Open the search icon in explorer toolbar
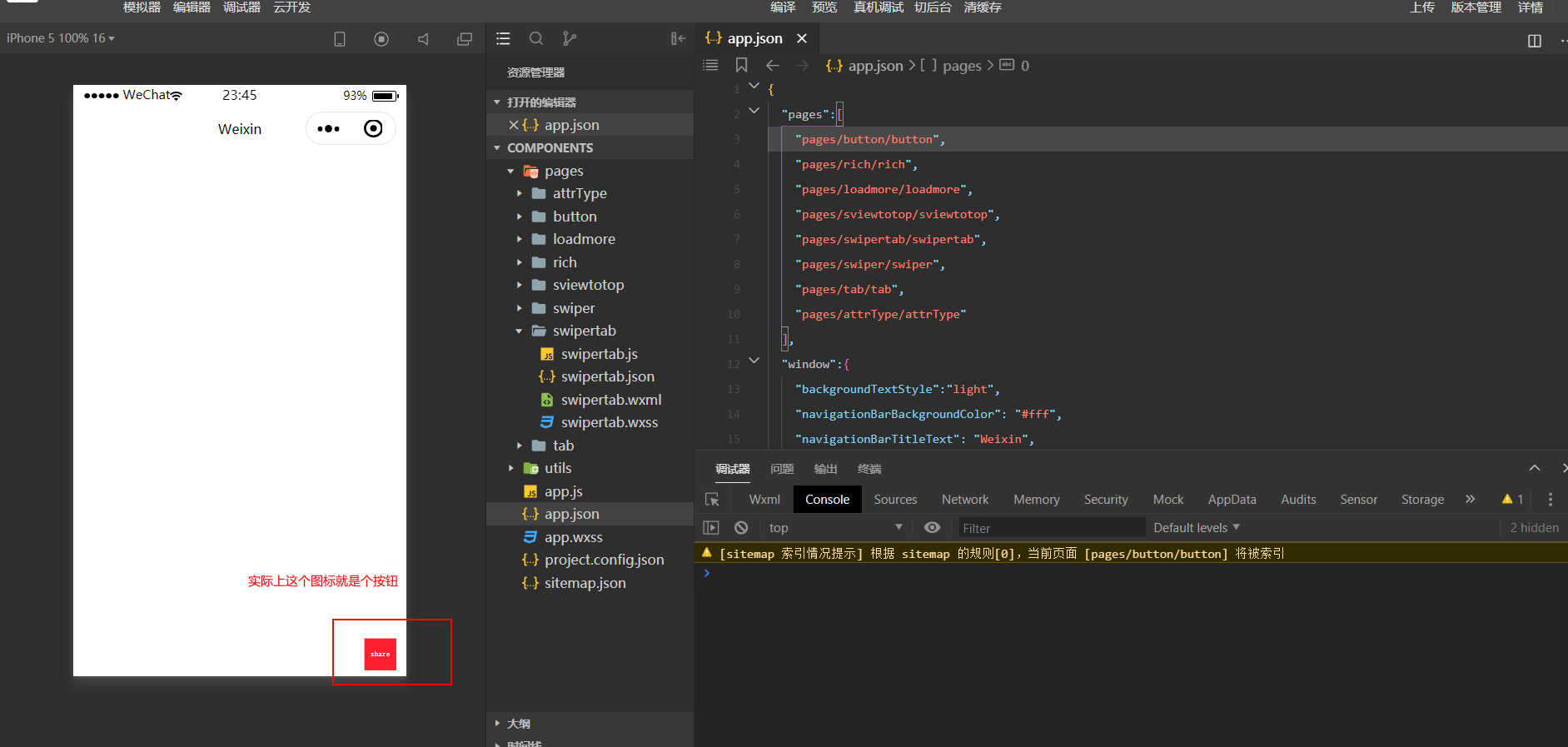Screen dimensions: 1568x747 [536, 38]
